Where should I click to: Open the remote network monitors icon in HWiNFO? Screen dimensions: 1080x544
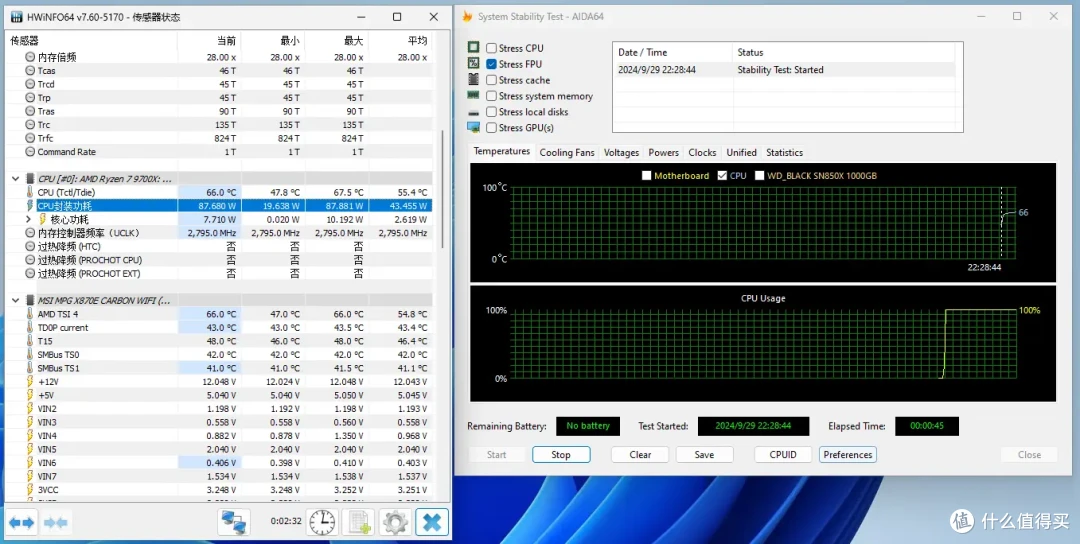234,523
